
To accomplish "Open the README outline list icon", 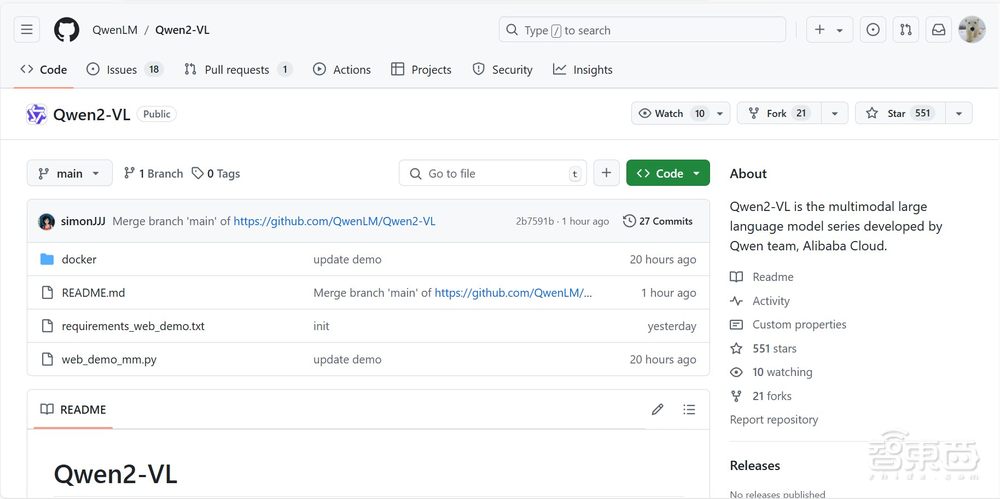I will [x=689, y=409].
